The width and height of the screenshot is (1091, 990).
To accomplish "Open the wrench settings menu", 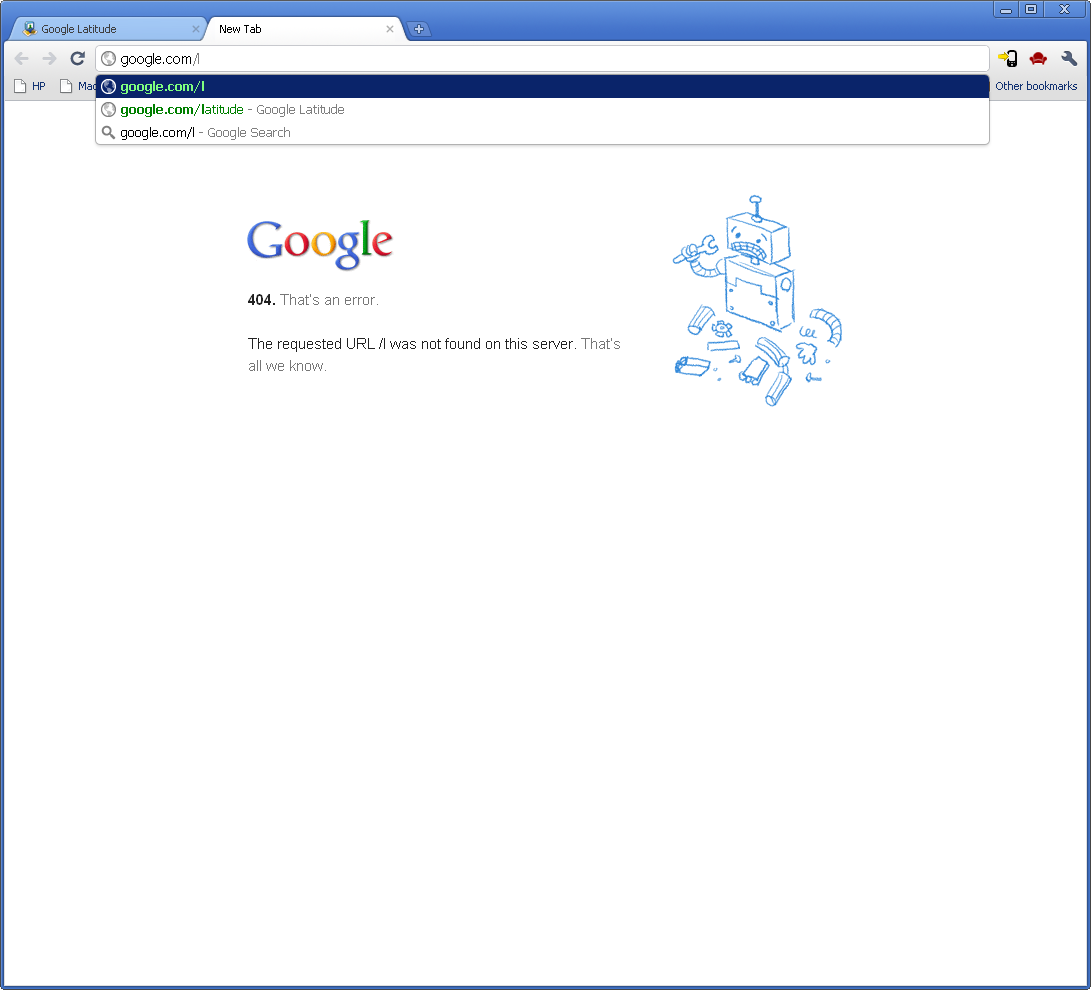I will point(1069,58).
